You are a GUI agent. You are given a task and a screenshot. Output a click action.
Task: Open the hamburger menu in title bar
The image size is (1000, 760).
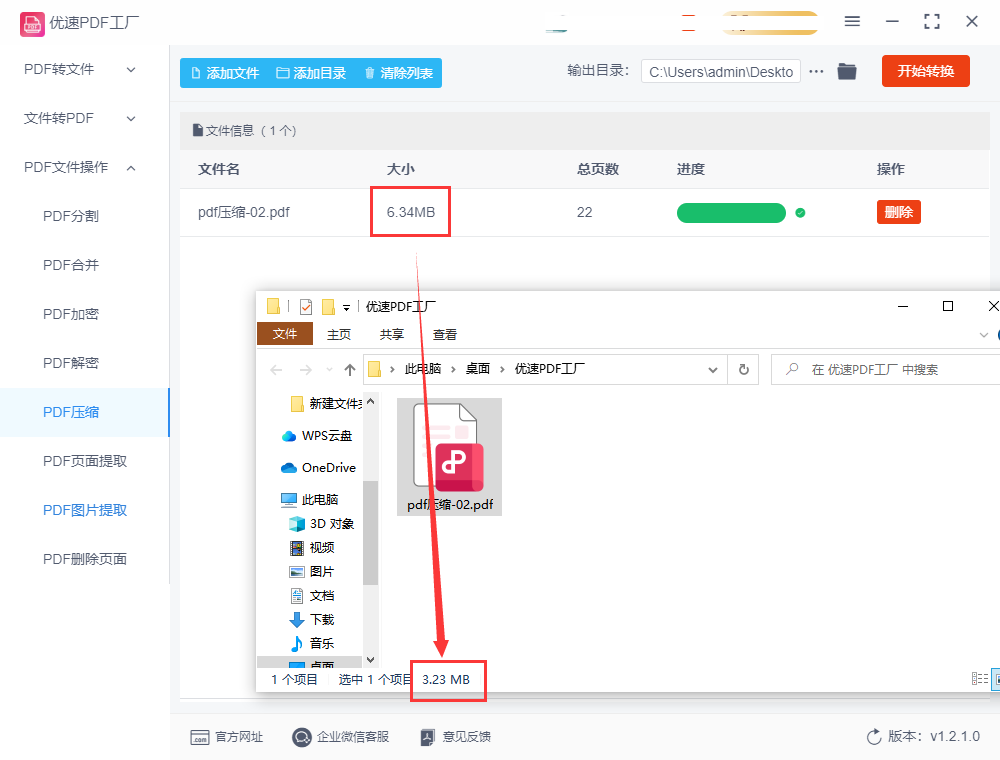click(x=852, y=22)
